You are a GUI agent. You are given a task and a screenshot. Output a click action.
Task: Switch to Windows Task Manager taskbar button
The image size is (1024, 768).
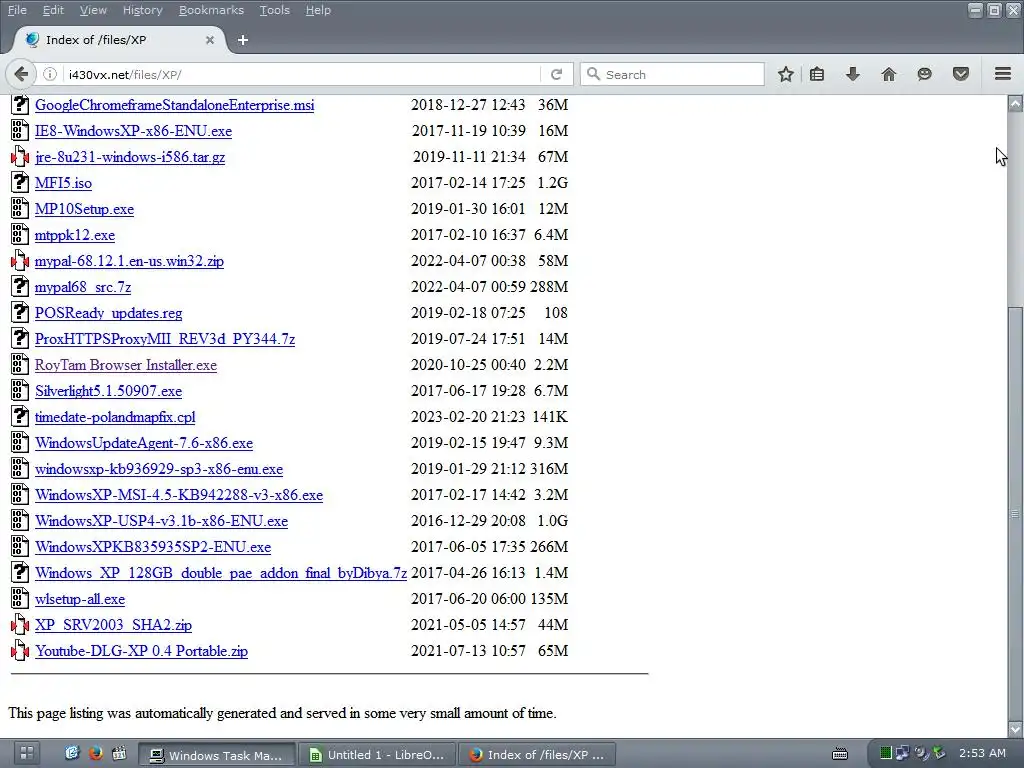point(217,755)
